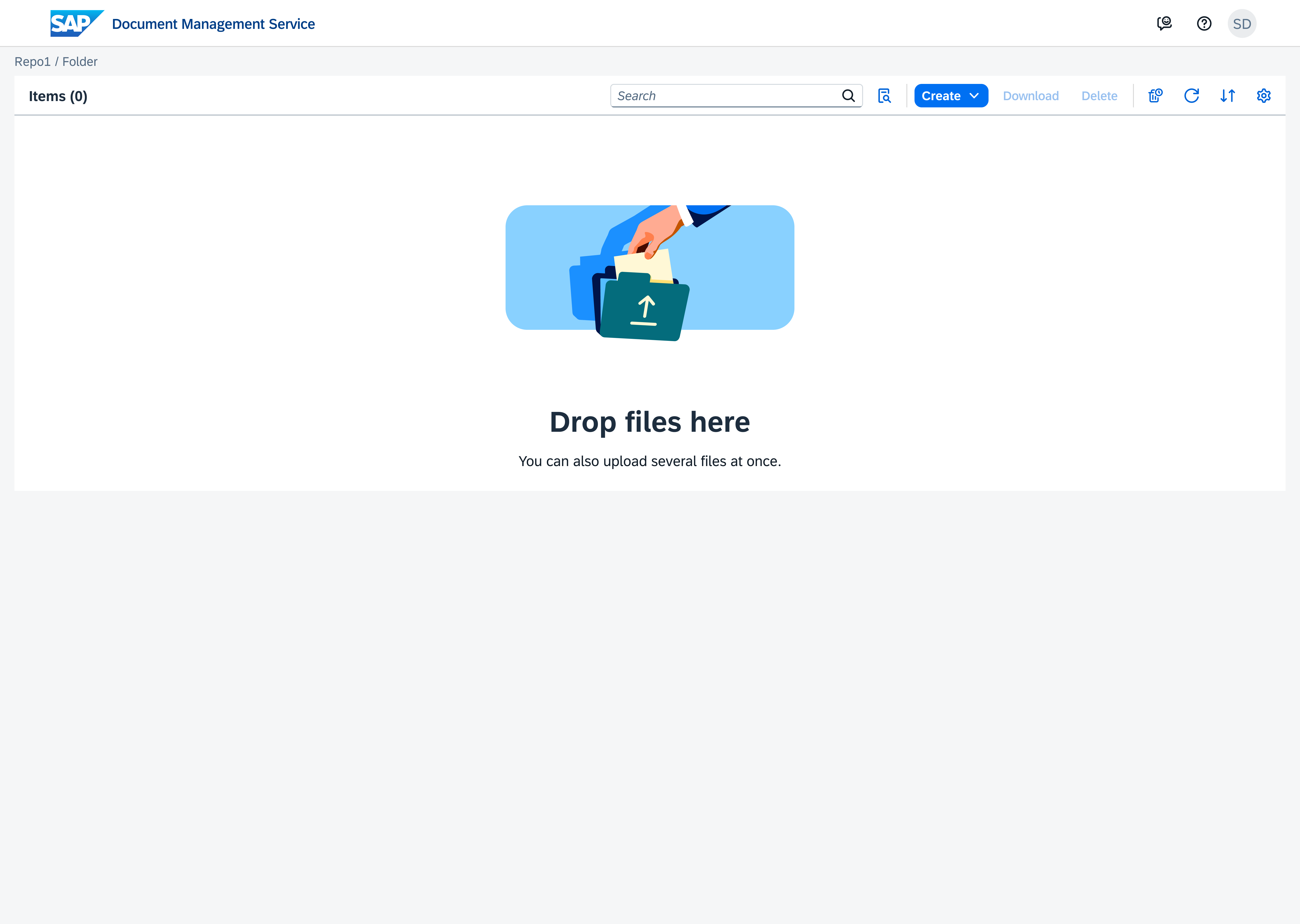
Task: Open table settings gear icon
Action: coord(1264,96)
